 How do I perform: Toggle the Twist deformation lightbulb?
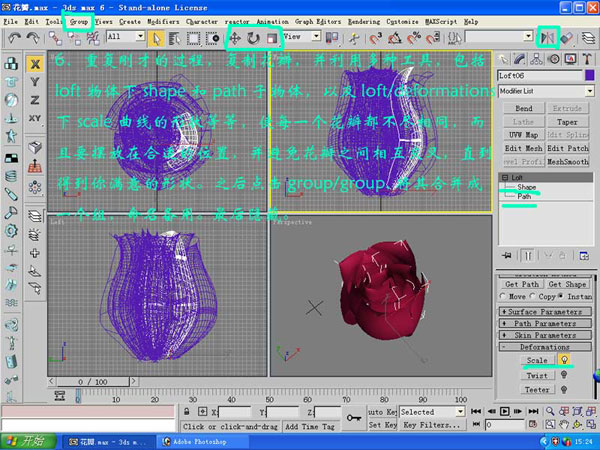pos(564,375)
